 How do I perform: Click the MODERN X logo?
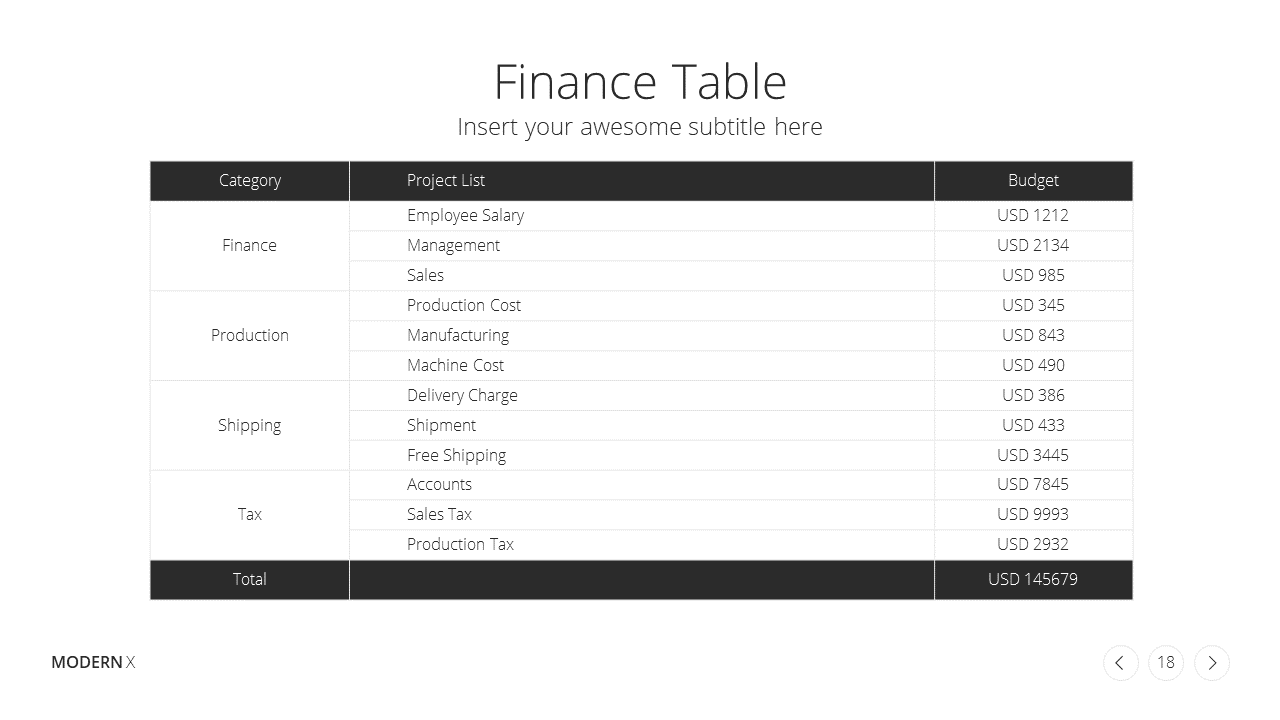[93, 662]
